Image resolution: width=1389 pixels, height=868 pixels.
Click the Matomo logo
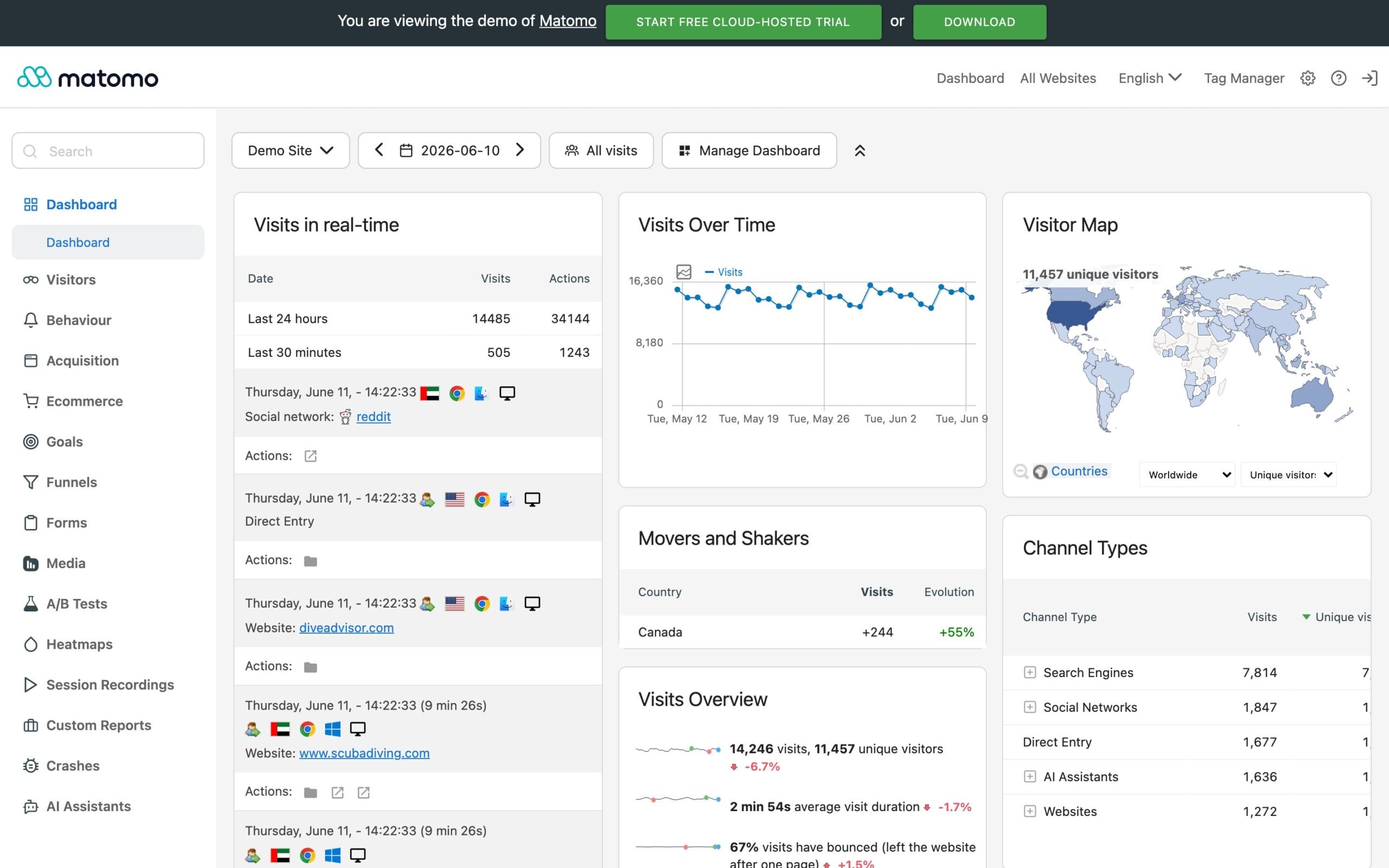click(88, 78)
